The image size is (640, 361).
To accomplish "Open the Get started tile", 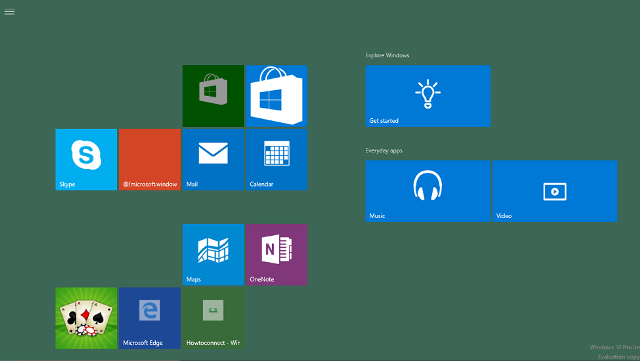I will [x=428, y=96].
